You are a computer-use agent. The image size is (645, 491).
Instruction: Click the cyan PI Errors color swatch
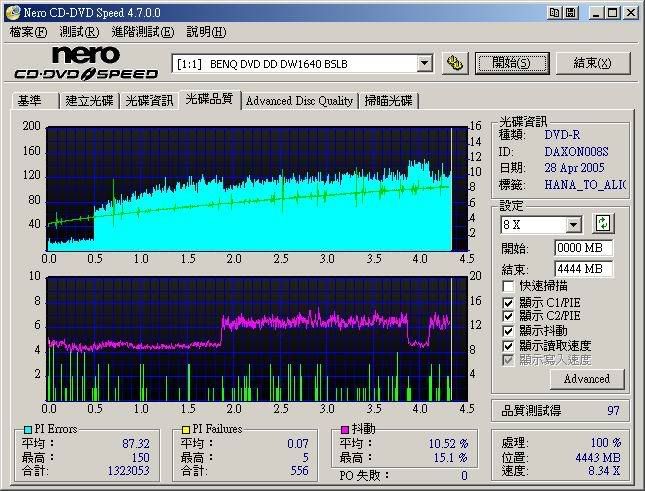point(28,430)
